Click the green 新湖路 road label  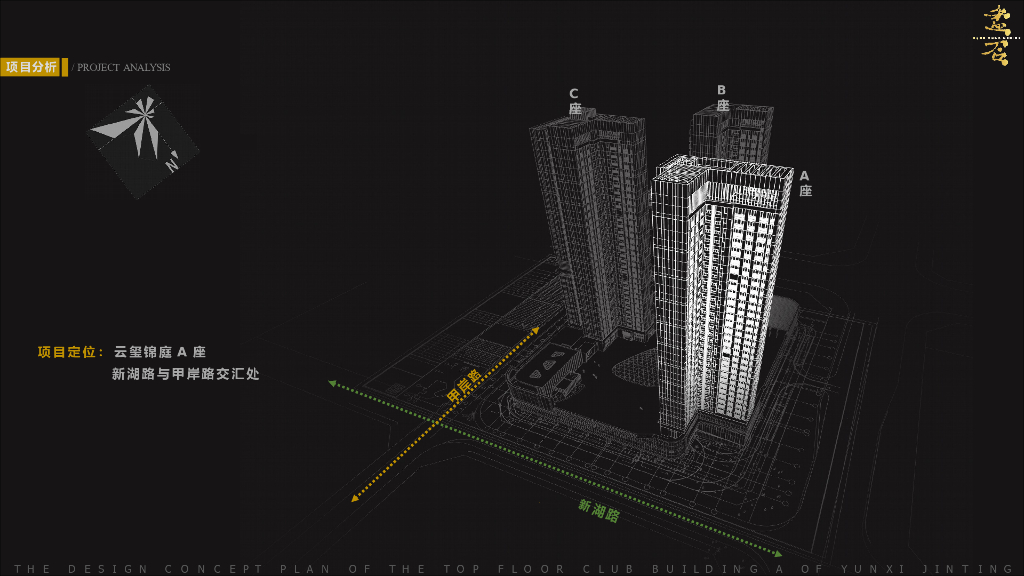599,510
